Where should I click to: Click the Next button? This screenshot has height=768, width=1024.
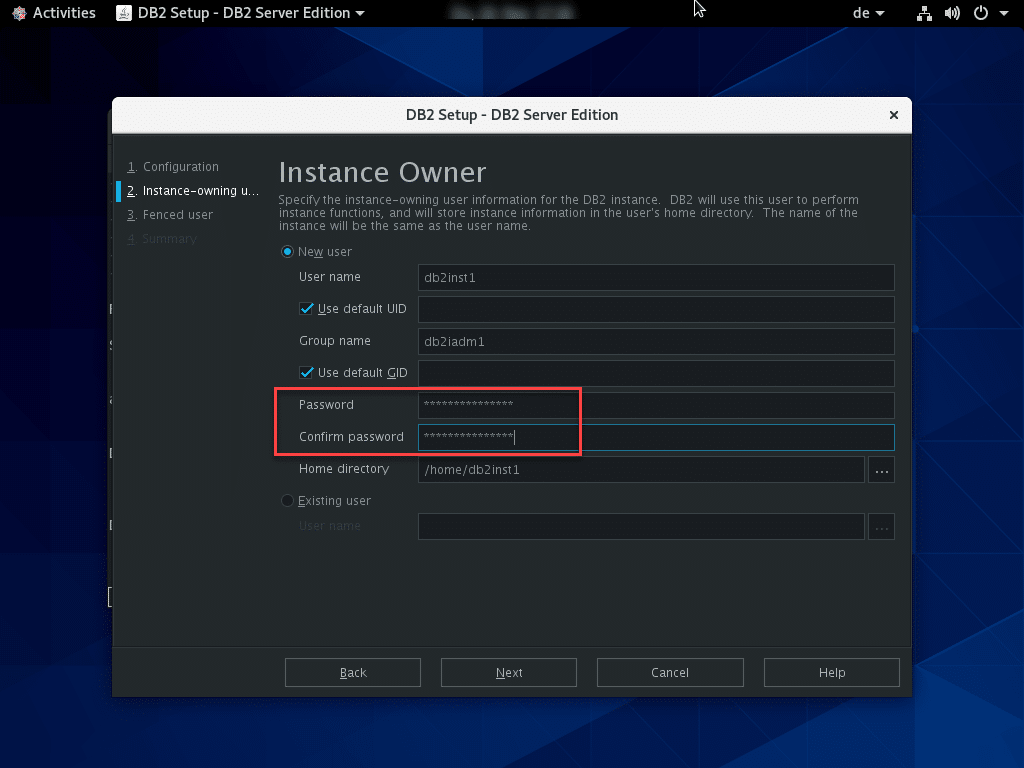508,673
